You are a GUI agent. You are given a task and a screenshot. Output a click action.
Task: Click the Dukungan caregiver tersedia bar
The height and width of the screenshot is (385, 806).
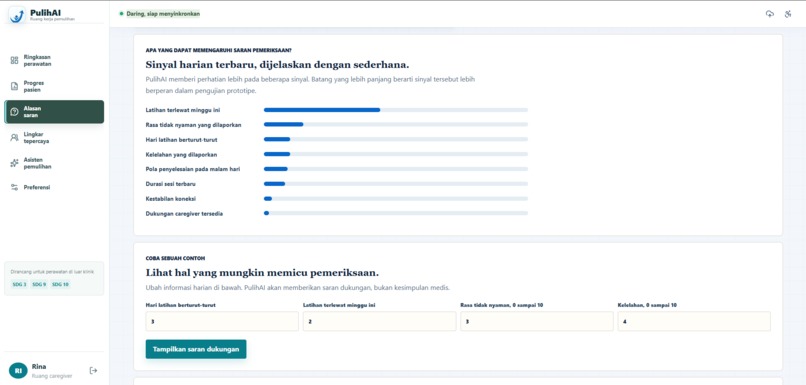coord(396,213)
